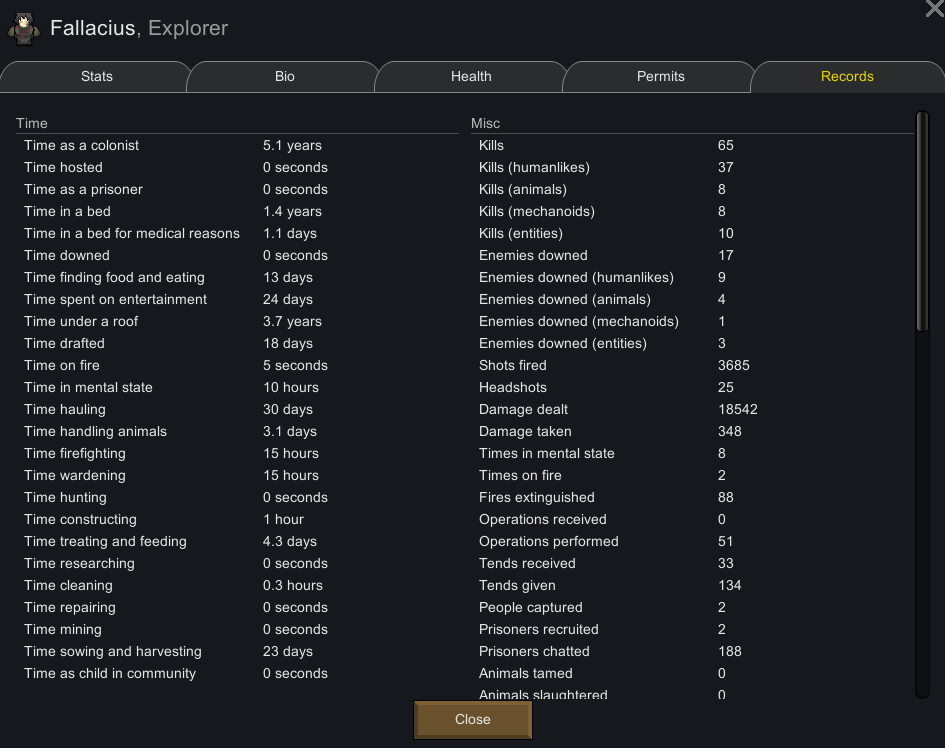
Task: Click the Damage dealt entry
Action: (x=692, y=409)
